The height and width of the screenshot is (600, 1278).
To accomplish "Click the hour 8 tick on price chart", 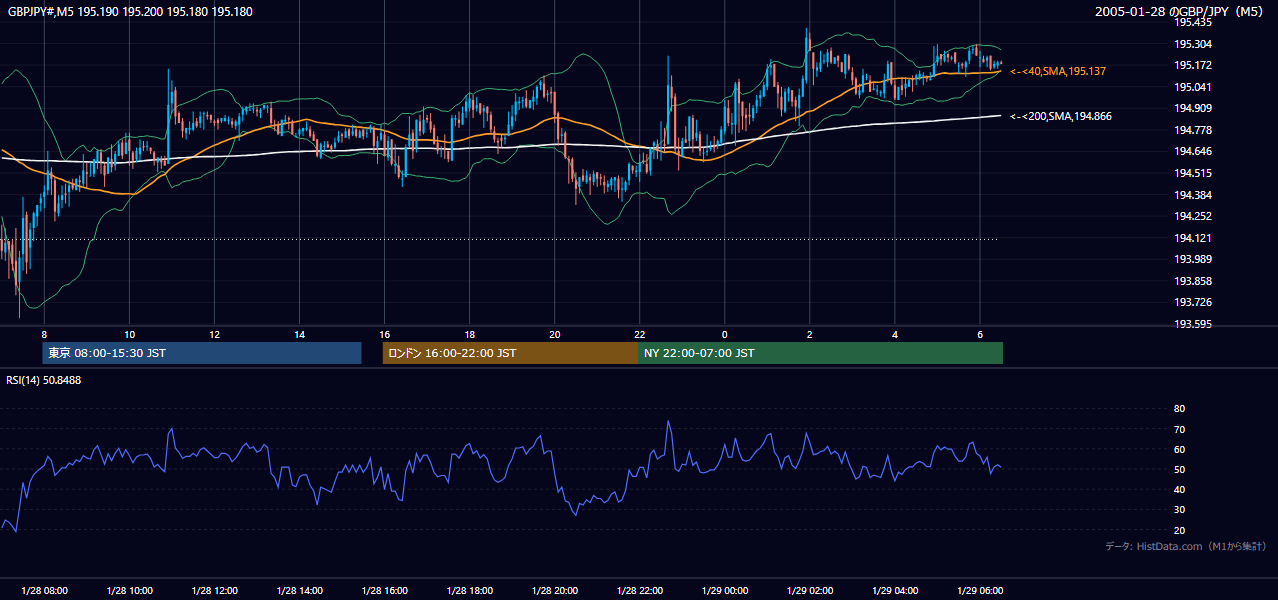I will pyautogui.click(x=44, y=334).
